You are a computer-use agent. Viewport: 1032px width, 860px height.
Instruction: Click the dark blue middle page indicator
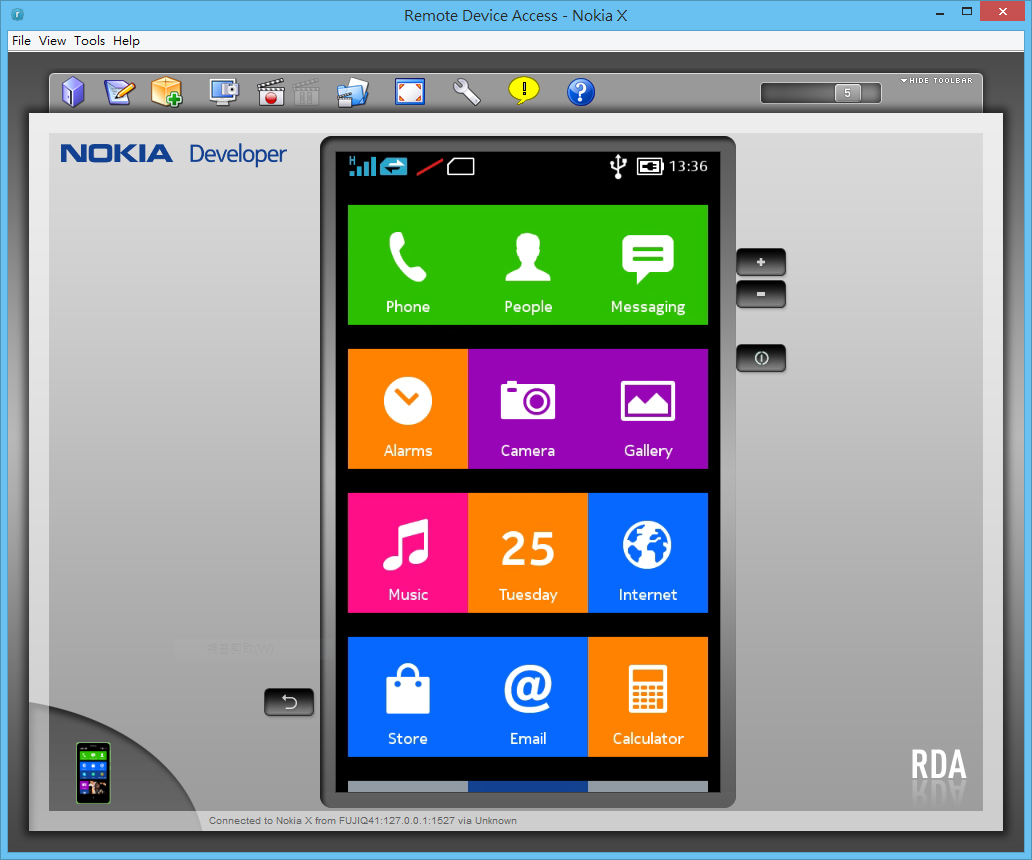(x=528, y=786)
